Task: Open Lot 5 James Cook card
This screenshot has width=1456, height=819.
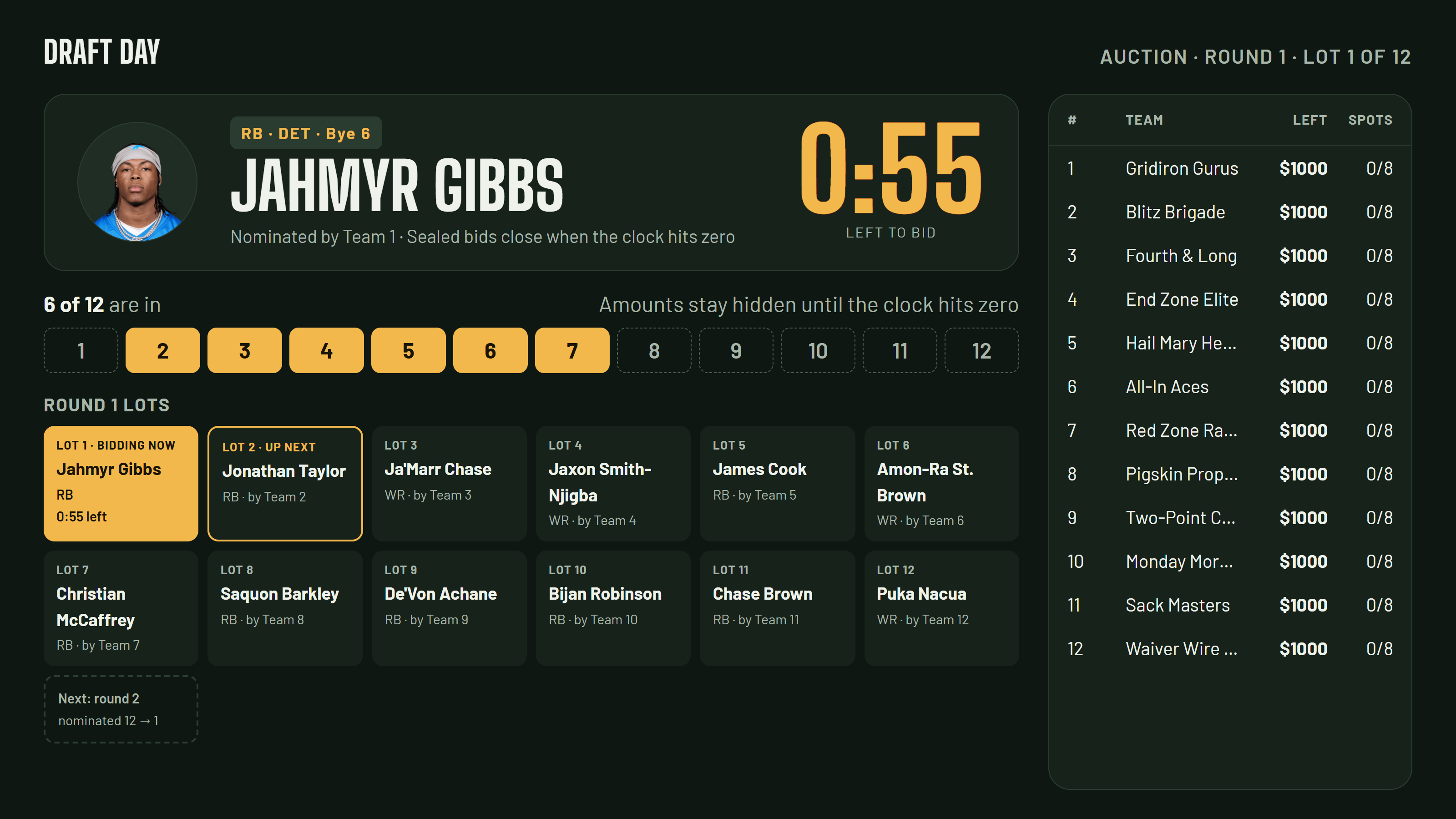Action: coord(777,484)
